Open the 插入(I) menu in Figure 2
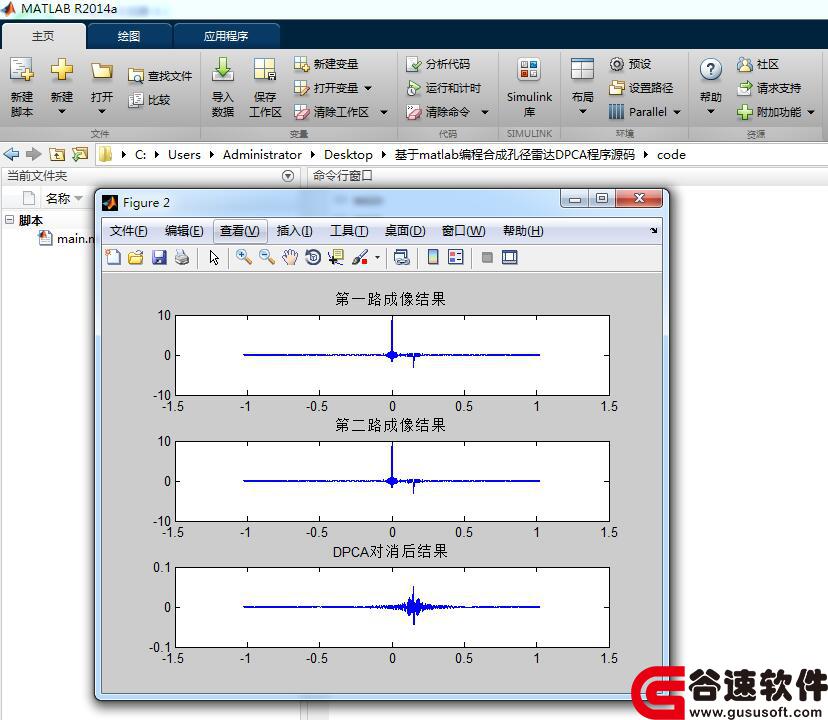The image size is (828, 720). coord(294,231)
